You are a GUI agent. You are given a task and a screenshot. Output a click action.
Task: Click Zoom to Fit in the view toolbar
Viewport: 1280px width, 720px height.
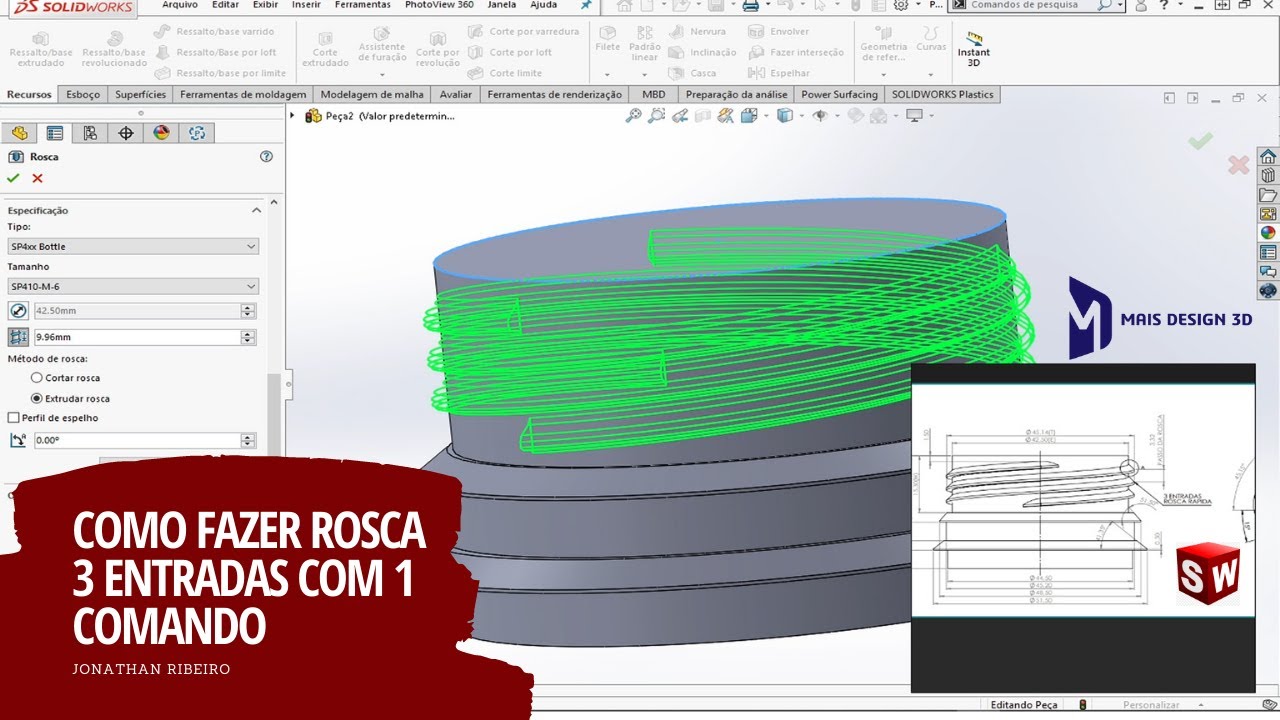point(633,116)
